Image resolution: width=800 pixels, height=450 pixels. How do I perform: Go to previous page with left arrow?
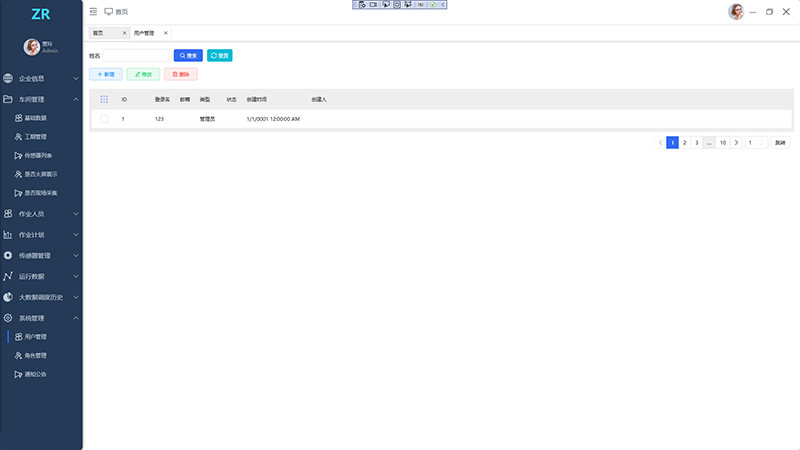(660, 143)
